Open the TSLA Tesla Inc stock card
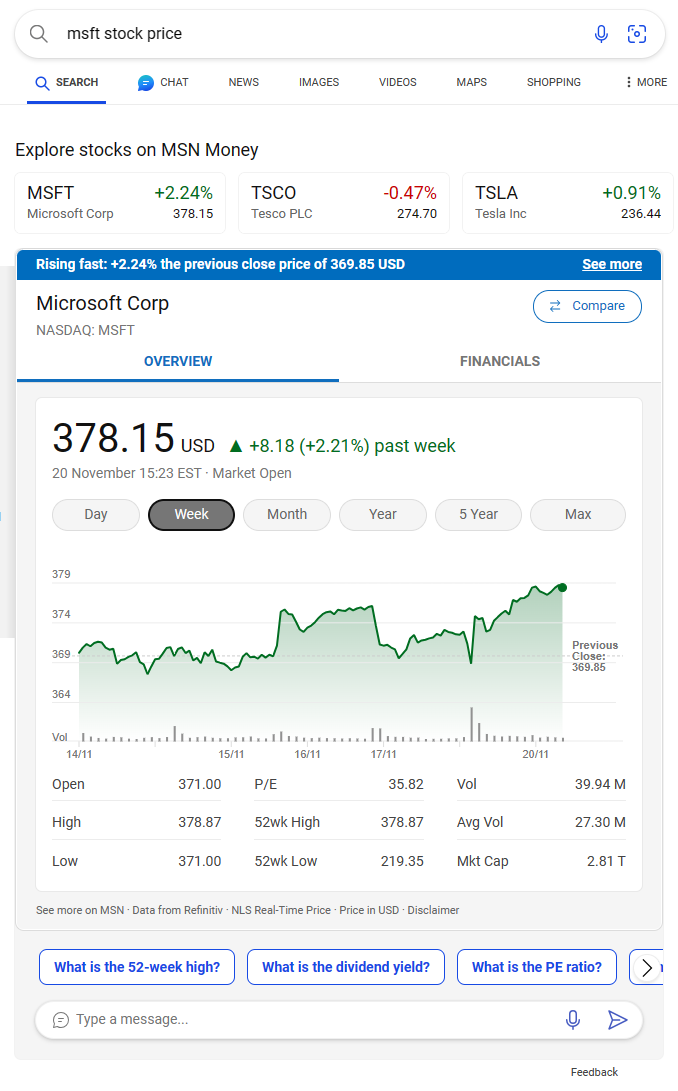 (x=568, y=202)
